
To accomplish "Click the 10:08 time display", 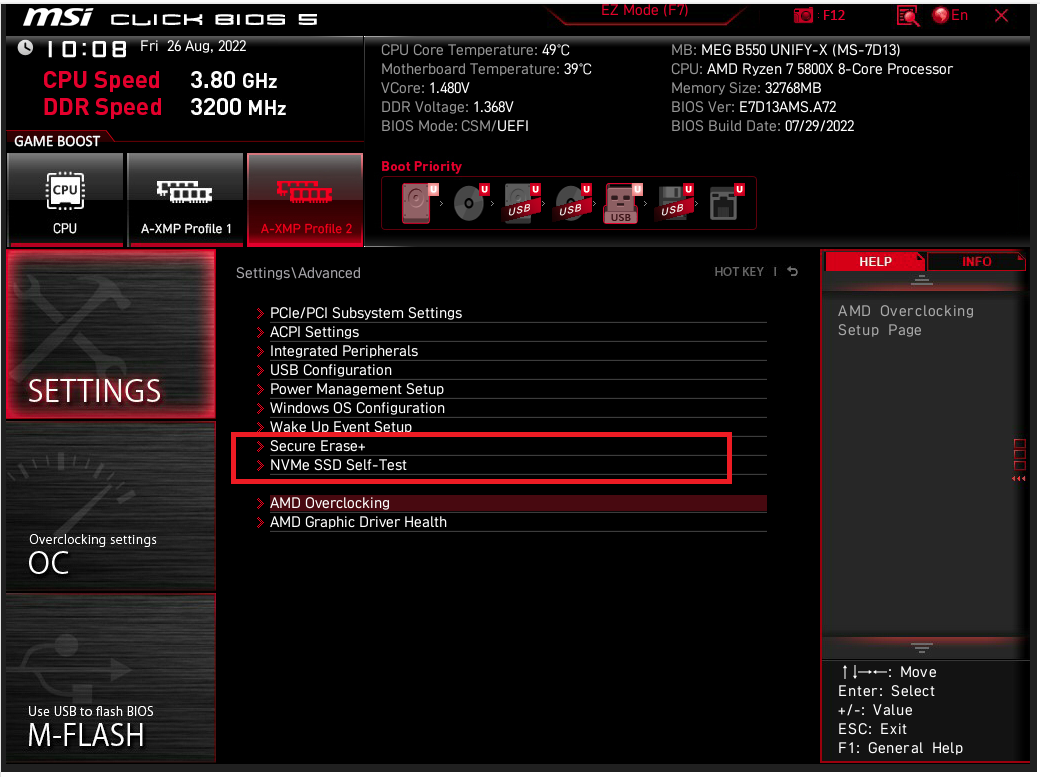I will (86, 49).
